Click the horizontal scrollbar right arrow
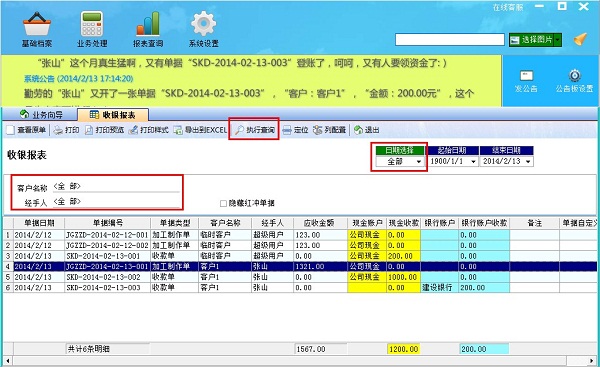 (x=591, y=360)
